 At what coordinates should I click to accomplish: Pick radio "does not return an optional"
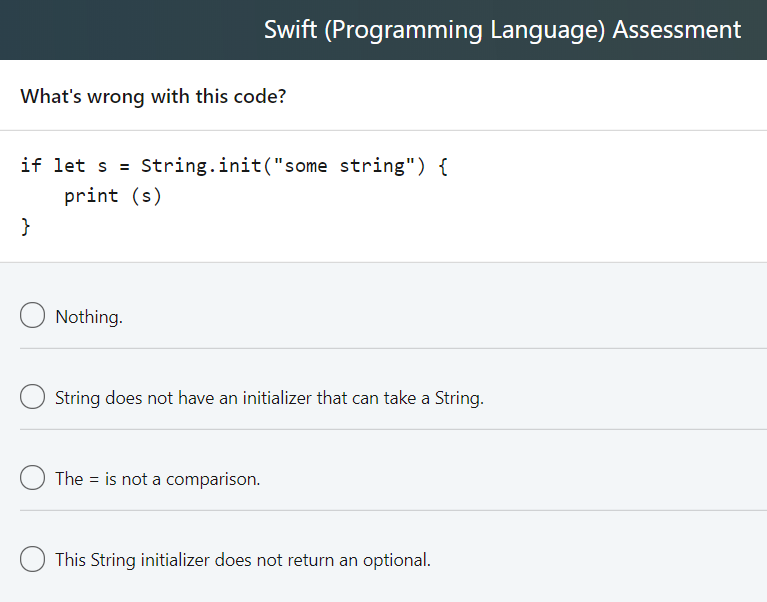tap(32, 558)
